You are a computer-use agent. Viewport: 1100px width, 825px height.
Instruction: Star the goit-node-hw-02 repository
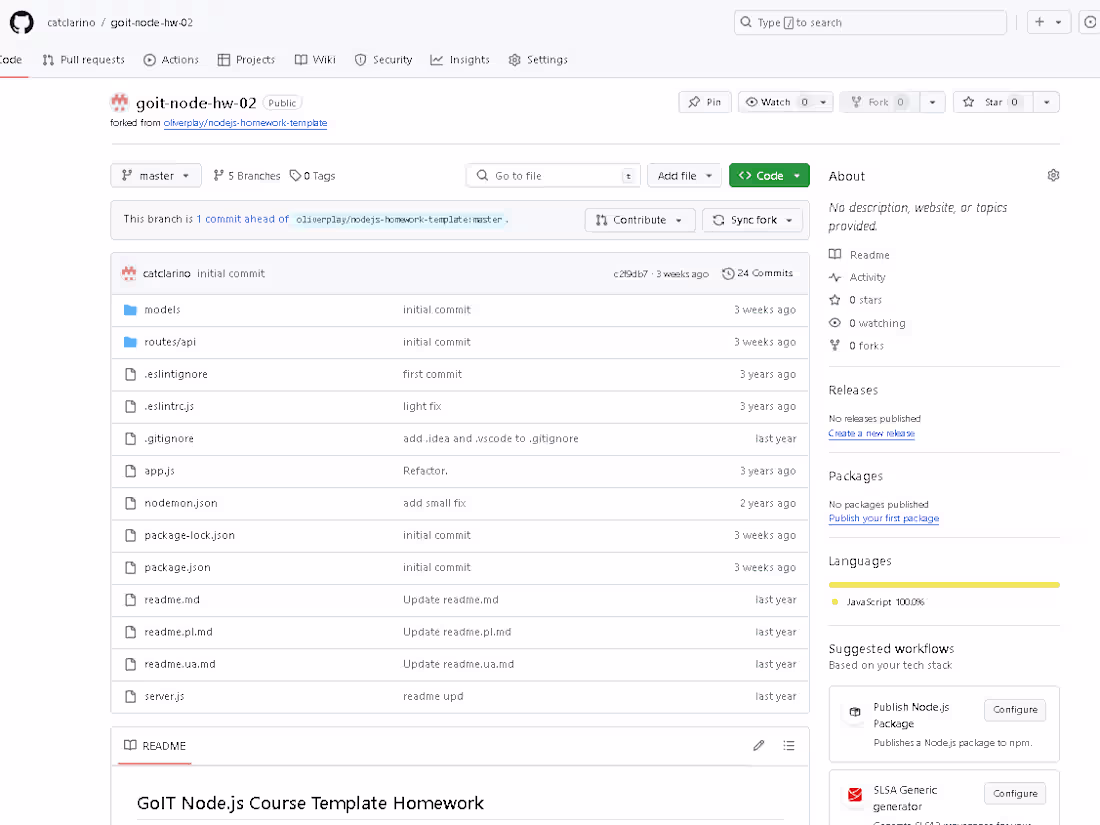tap(992, 101)
